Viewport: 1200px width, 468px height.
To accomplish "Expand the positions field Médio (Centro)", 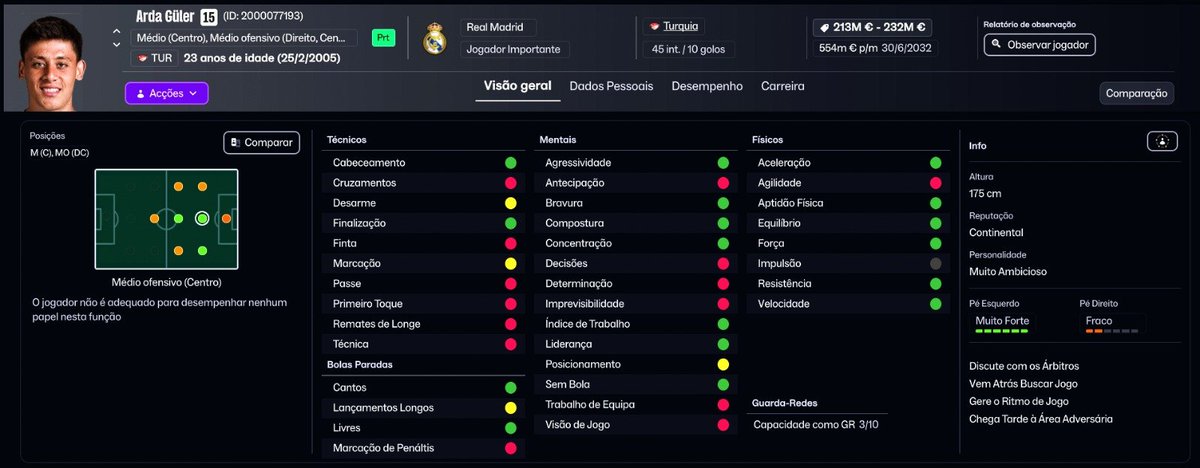I will [244, 38].
